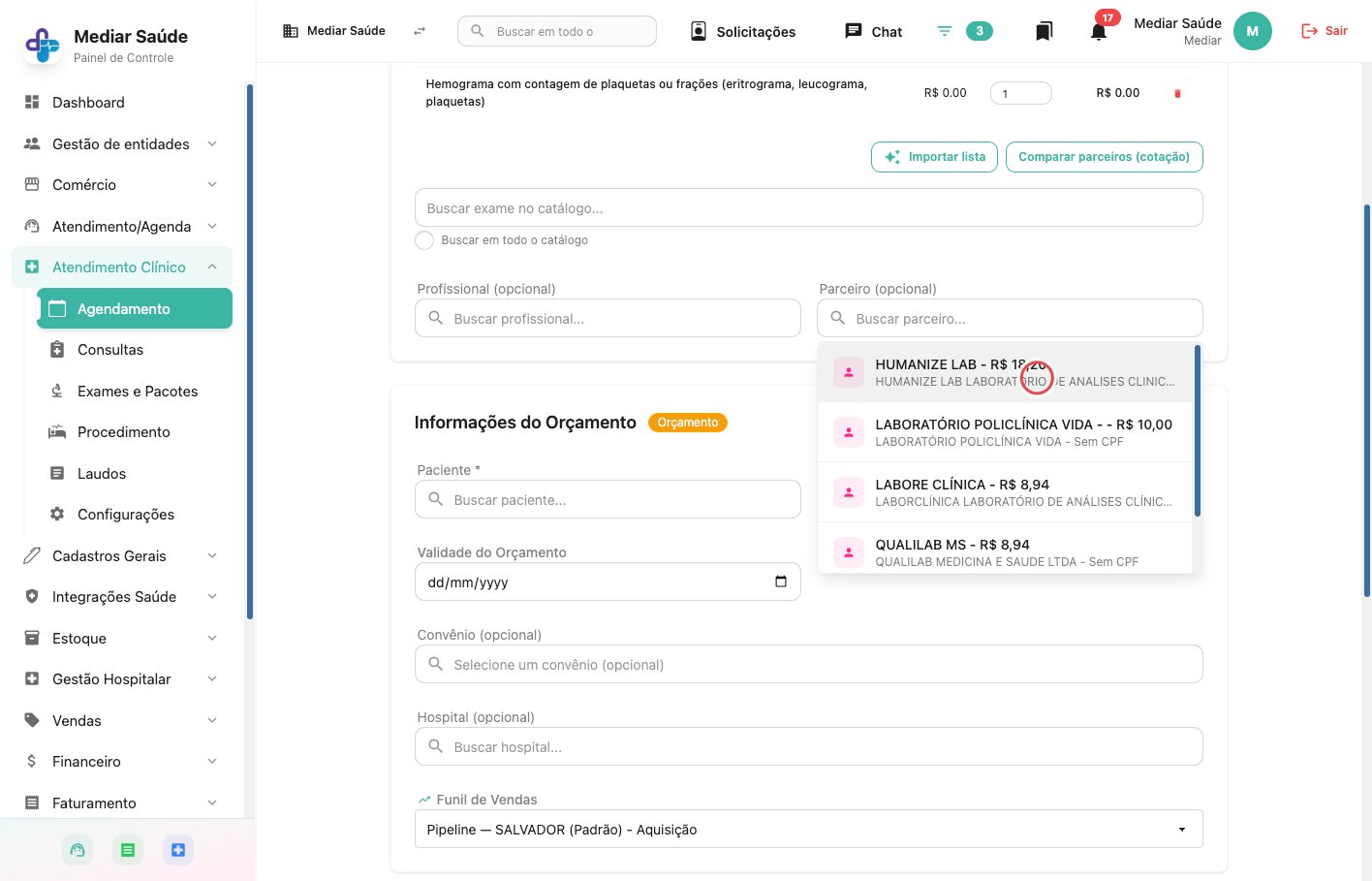Enable Buscar em todo o catálogo option

tap(424, 240)
